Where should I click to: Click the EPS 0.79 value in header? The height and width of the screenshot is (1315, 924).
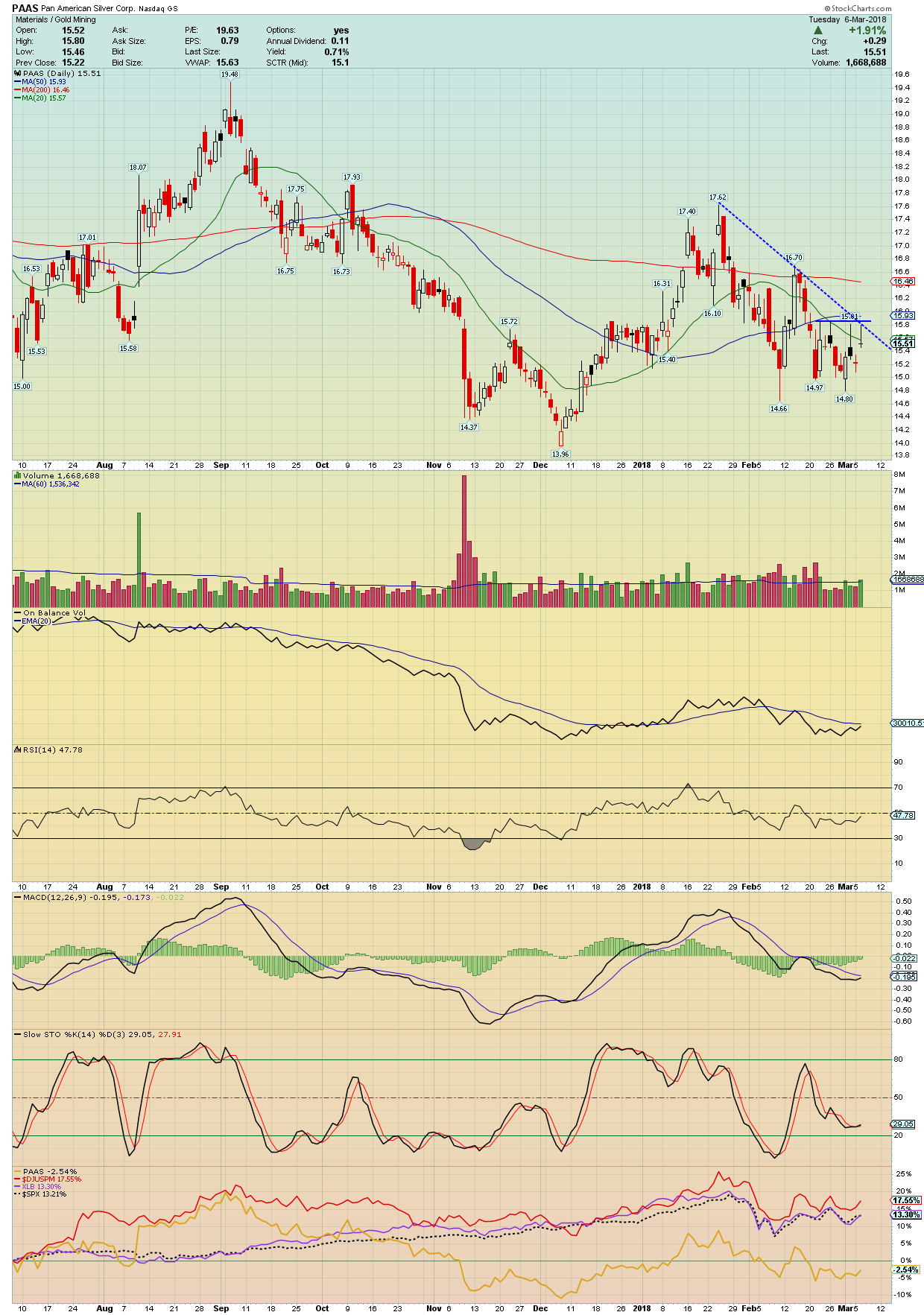click(230, 41)
